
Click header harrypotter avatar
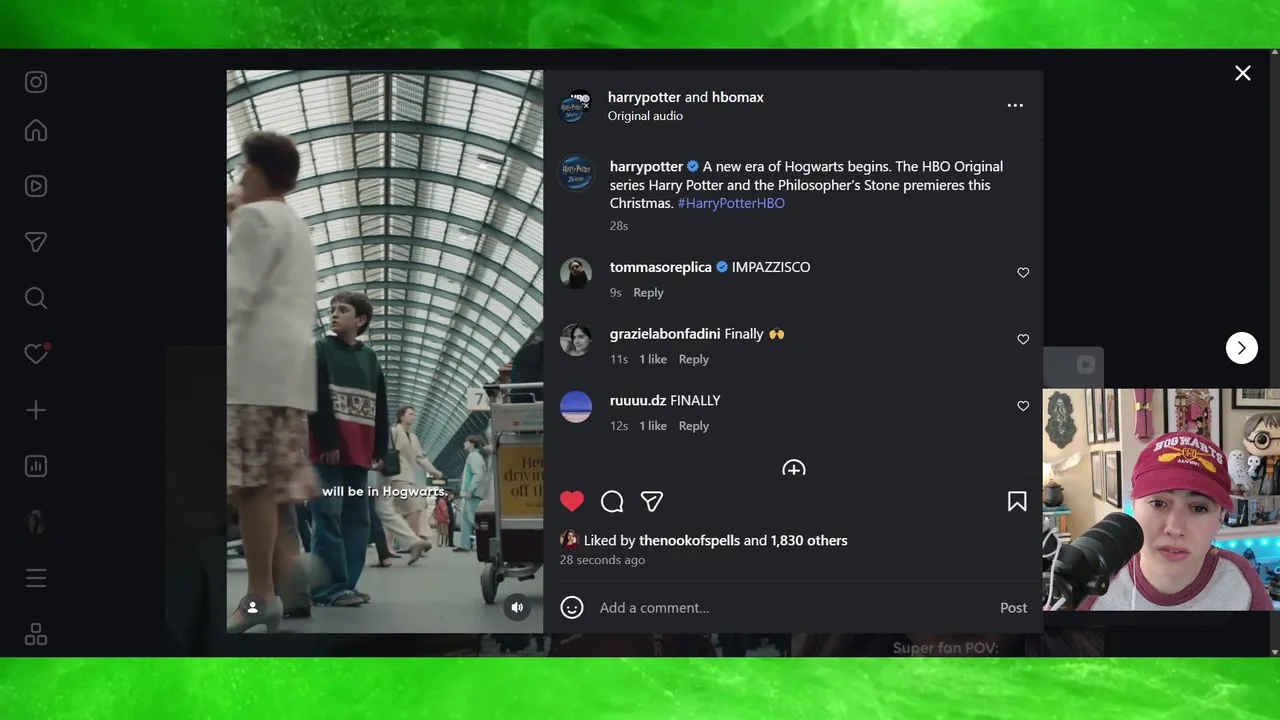coord(574,106)
